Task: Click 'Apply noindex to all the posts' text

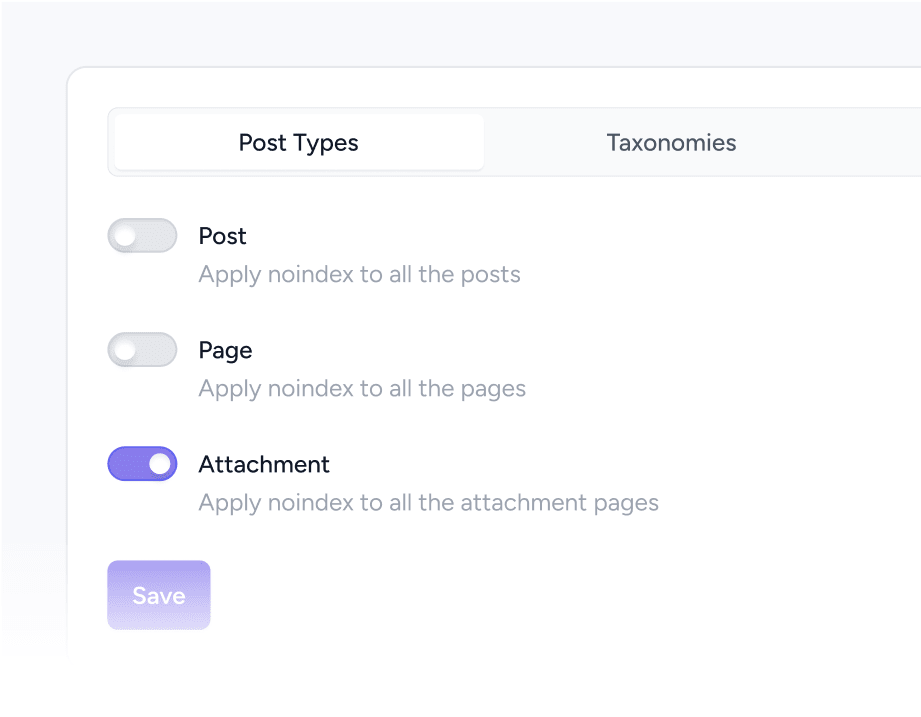Action: point(359,274)
